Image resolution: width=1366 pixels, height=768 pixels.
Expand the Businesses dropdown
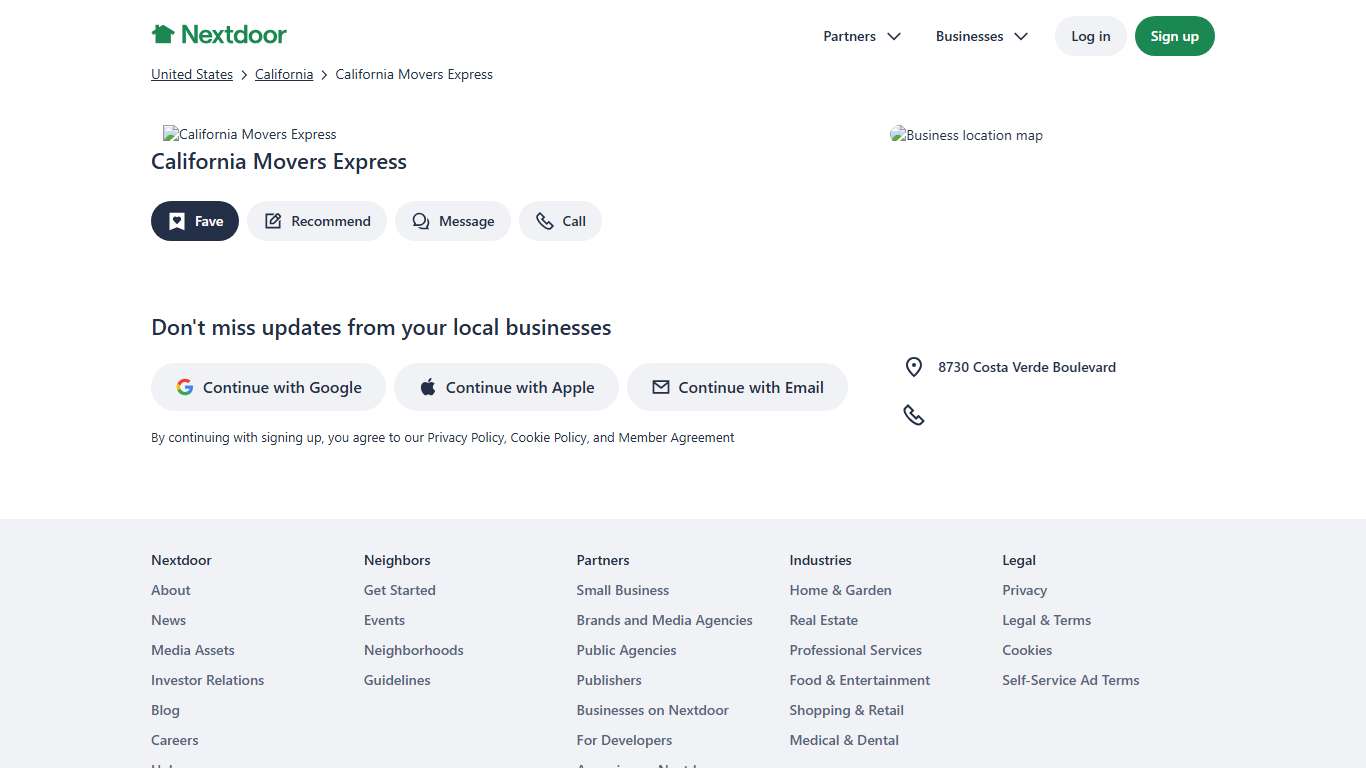tap(981, 36)
